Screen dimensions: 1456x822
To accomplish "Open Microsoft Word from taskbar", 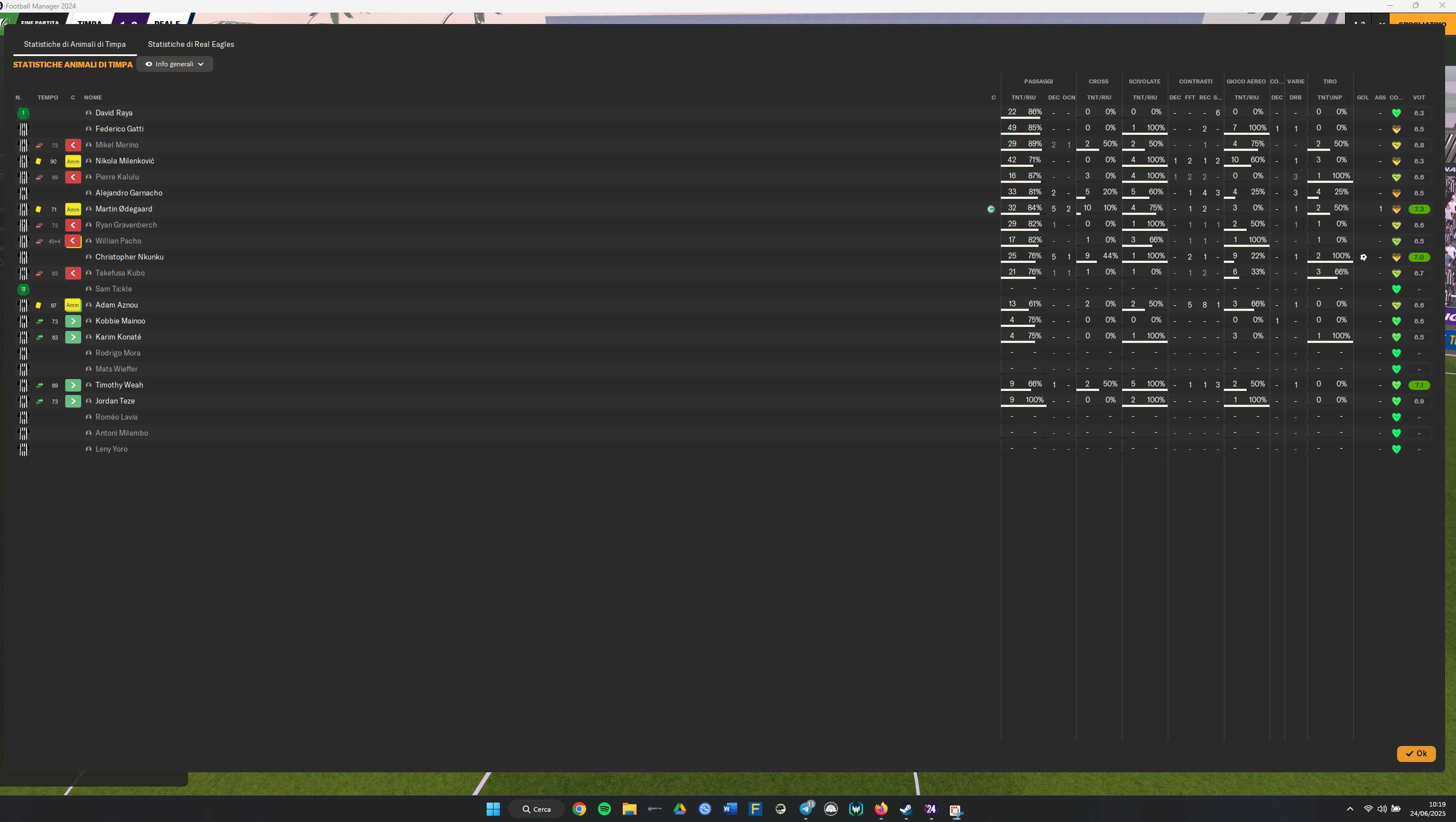I will [x=730, y=809].
